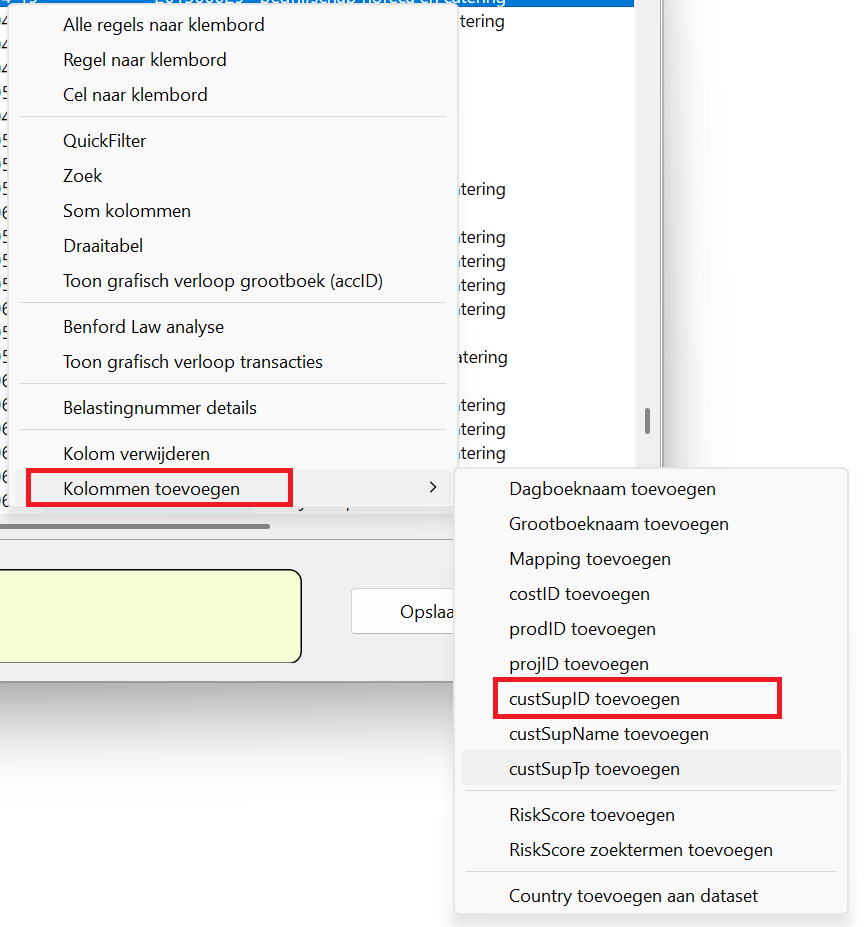Select 'custSupTp toevoegen' highlighted item
Viewport: 868px width, 927px height.
(594, 769)
